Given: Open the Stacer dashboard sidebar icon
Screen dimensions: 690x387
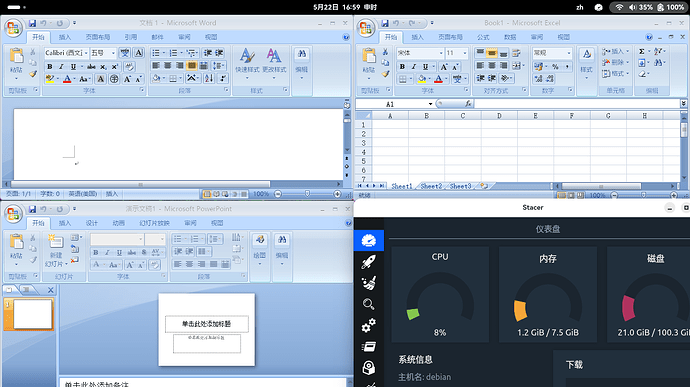Looking at the screenshot, I should pos(369,240).
